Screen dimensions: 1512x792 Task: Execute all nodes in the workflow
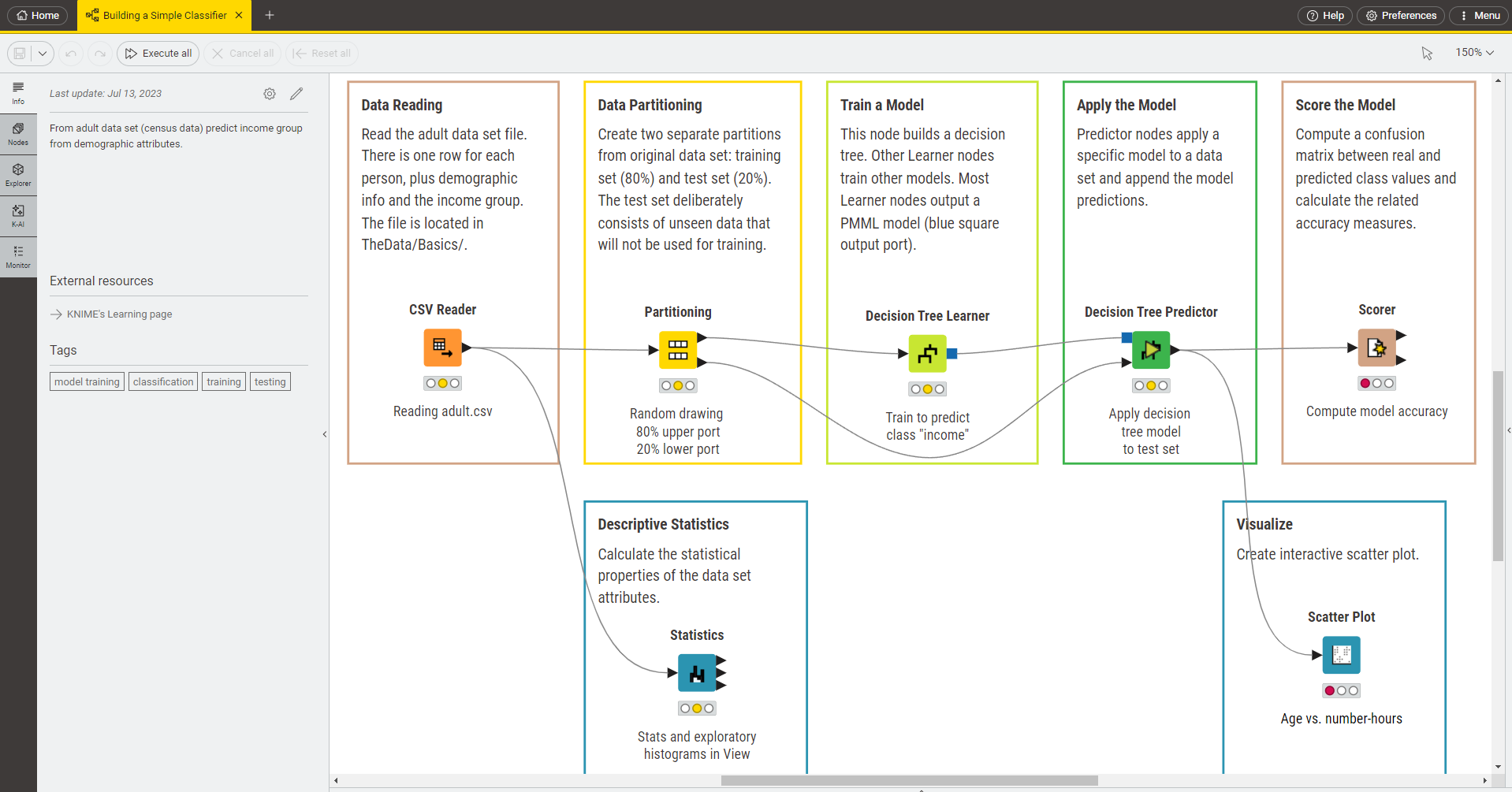click(157, 53)
